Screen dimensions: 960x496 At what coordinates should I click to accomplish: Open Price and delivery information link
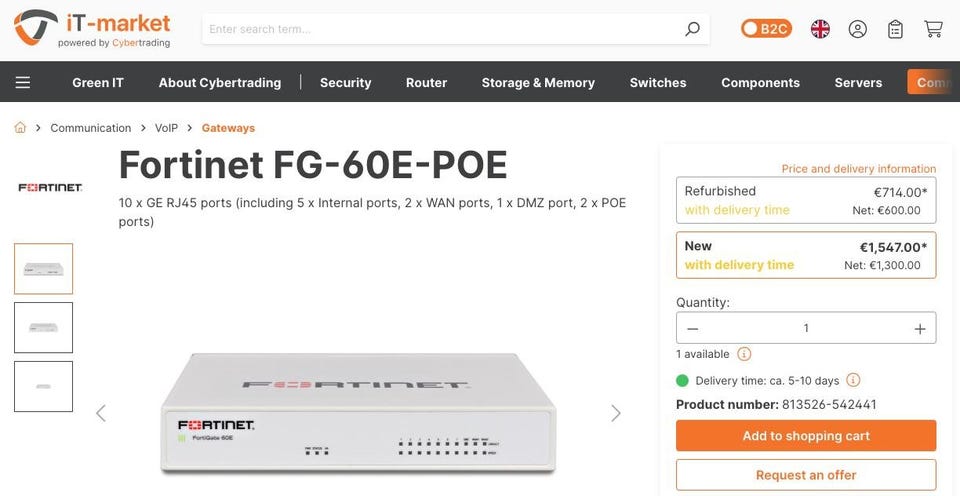859,169
